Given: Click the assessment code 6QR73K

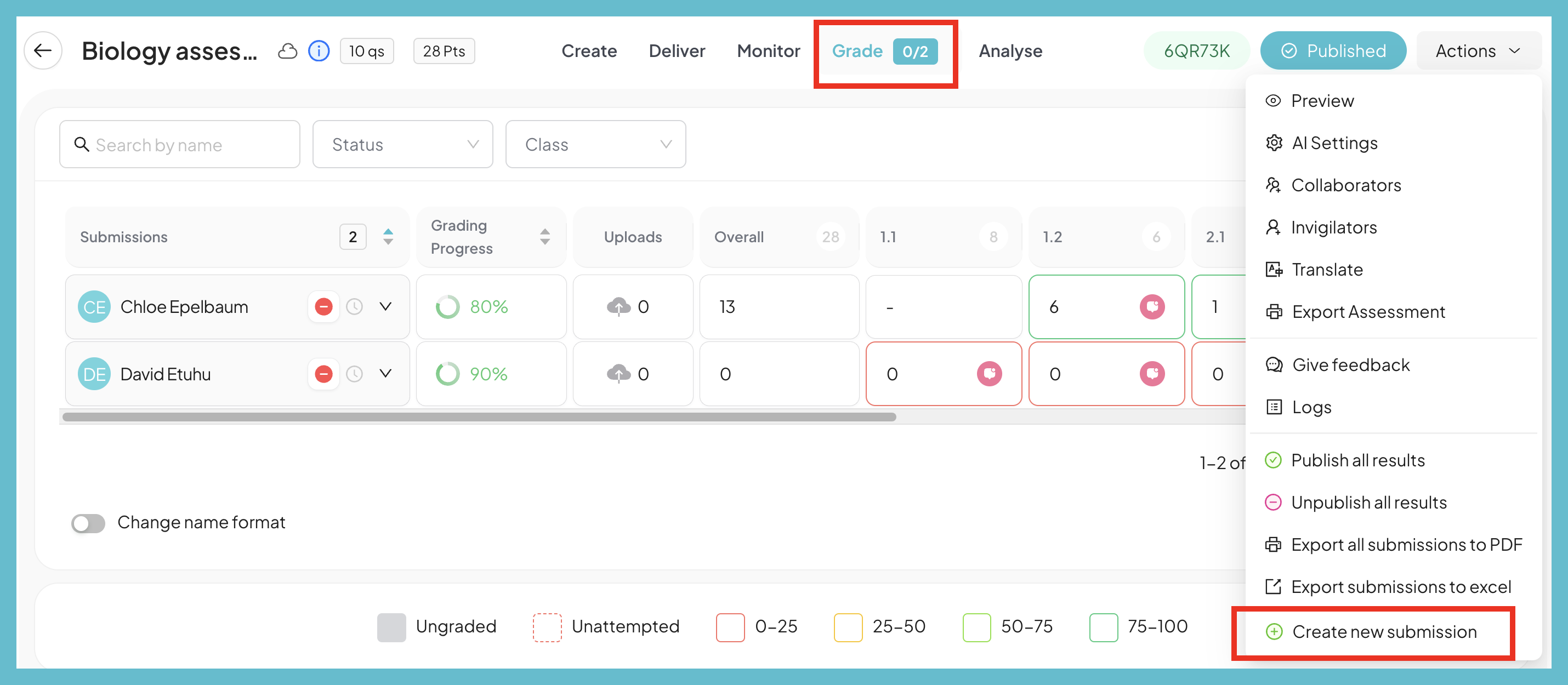Looking at the screenshot, I should (1196, 50).
